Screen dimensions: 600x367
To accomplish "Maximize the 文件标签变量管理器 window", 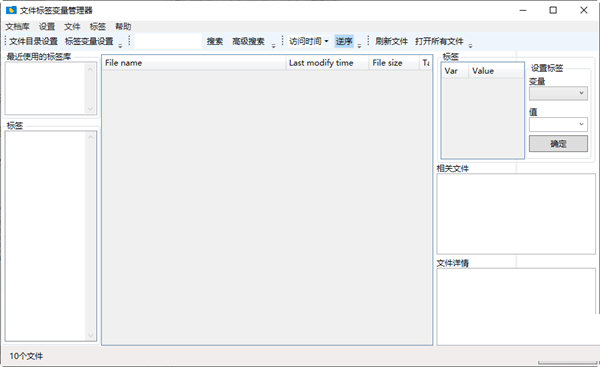I will coord(553,10).
